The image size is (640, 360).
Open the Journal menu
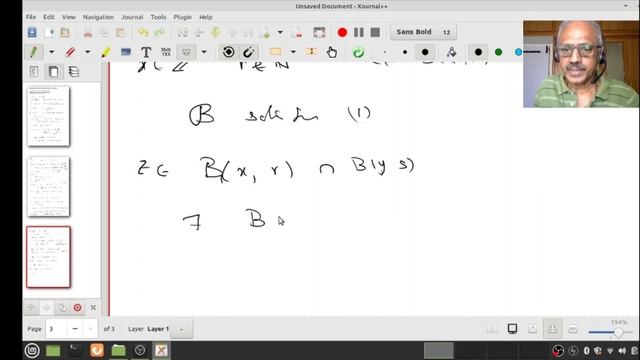pos(132,17)
